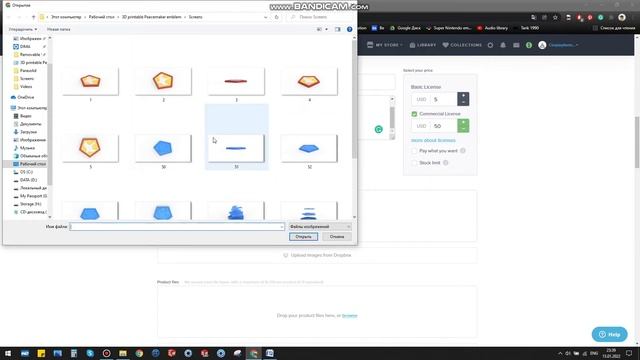
Task: Select the orange pentagon thumbnail named 5
Action: 91,148
